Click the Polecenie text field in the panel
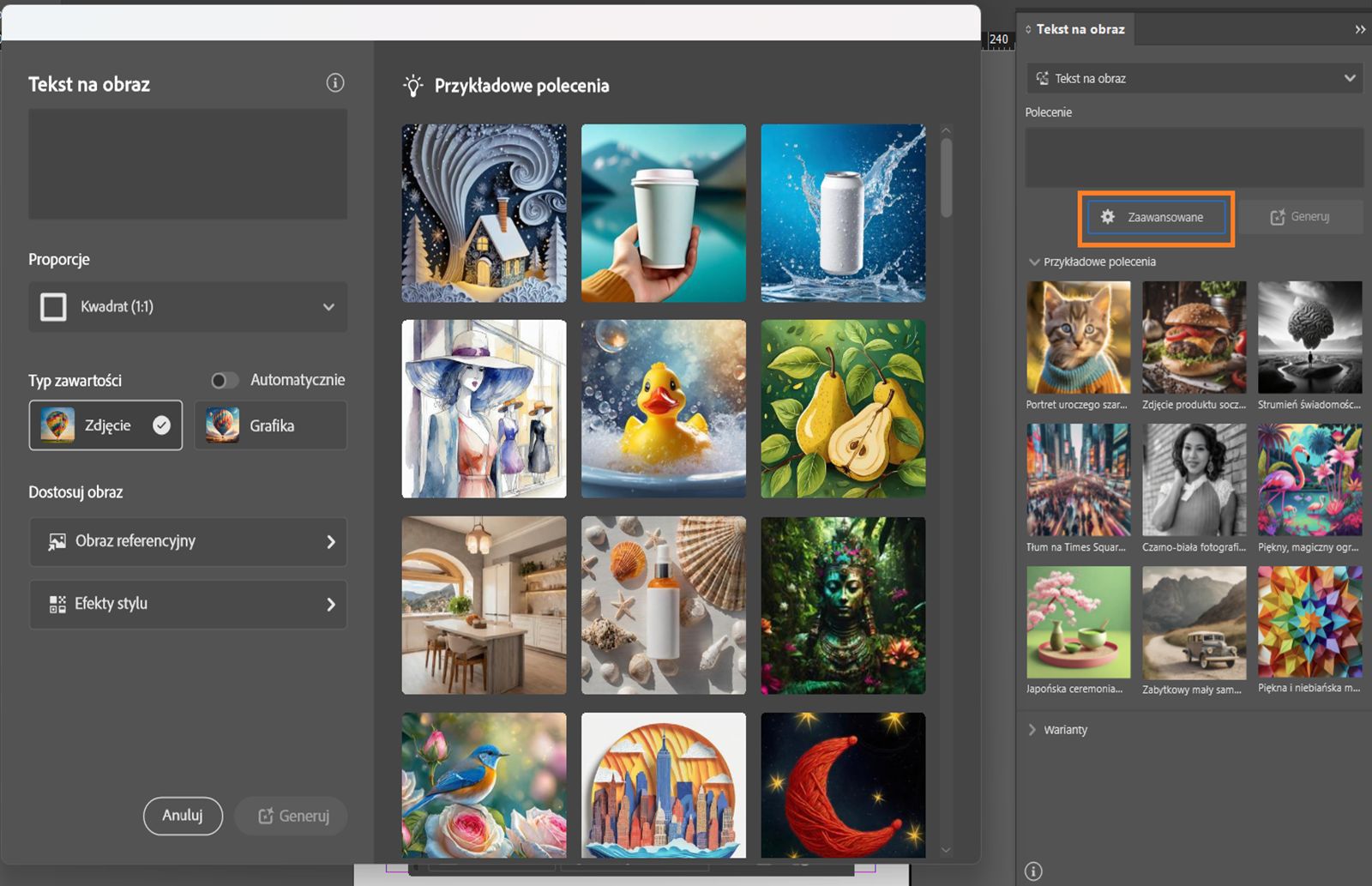This screenshot has width=1372, height=886. coord(1194,158)
